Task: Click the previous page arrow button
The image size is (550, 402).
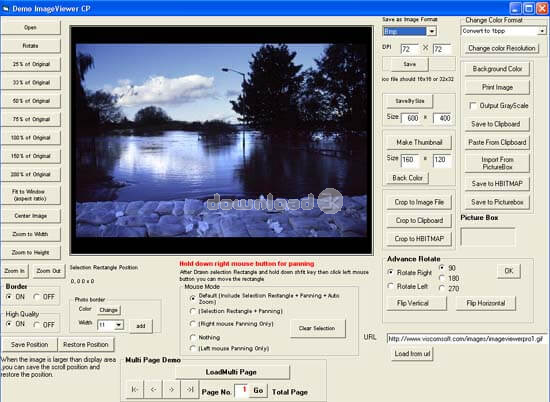Action: (x=153, y=389)
